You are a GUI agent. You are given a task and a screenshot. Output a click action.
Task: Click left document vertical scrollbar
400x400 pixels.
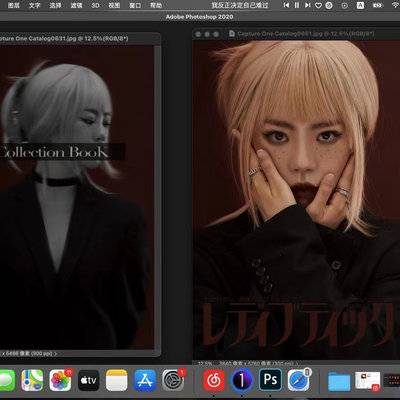(157, 197)
